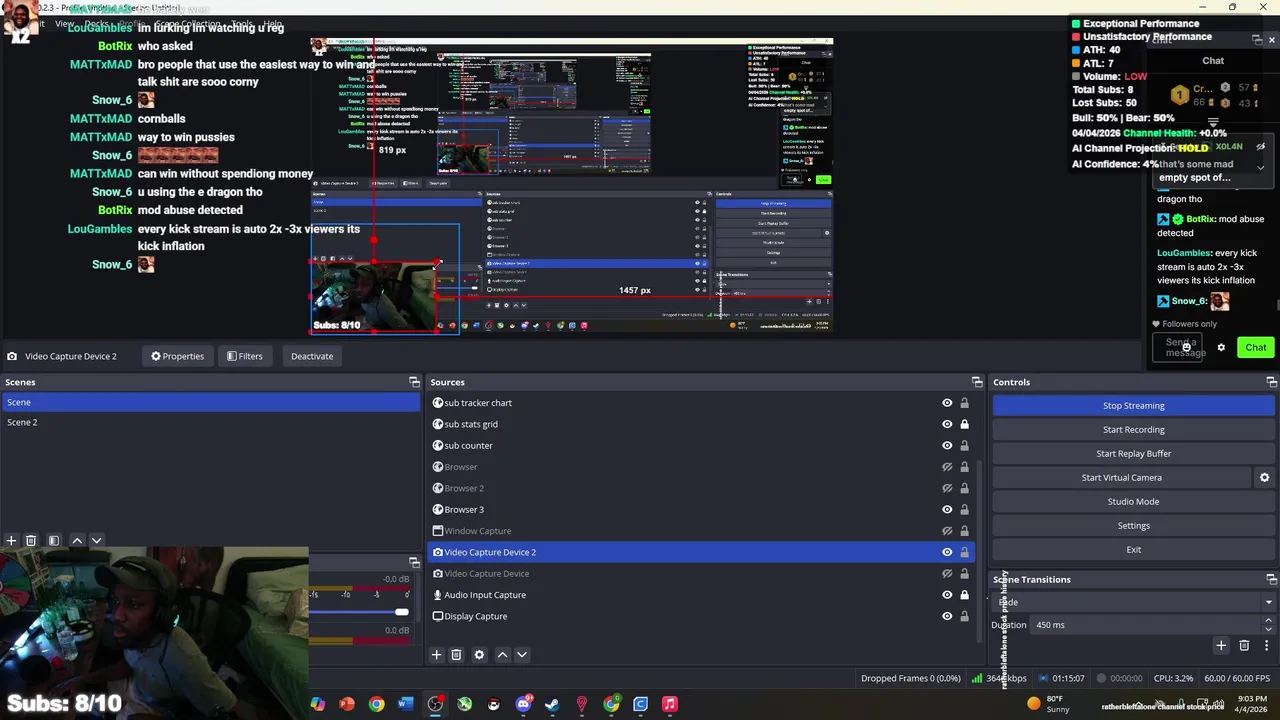Open Google Chrome from the taskbar

(376, 704)
